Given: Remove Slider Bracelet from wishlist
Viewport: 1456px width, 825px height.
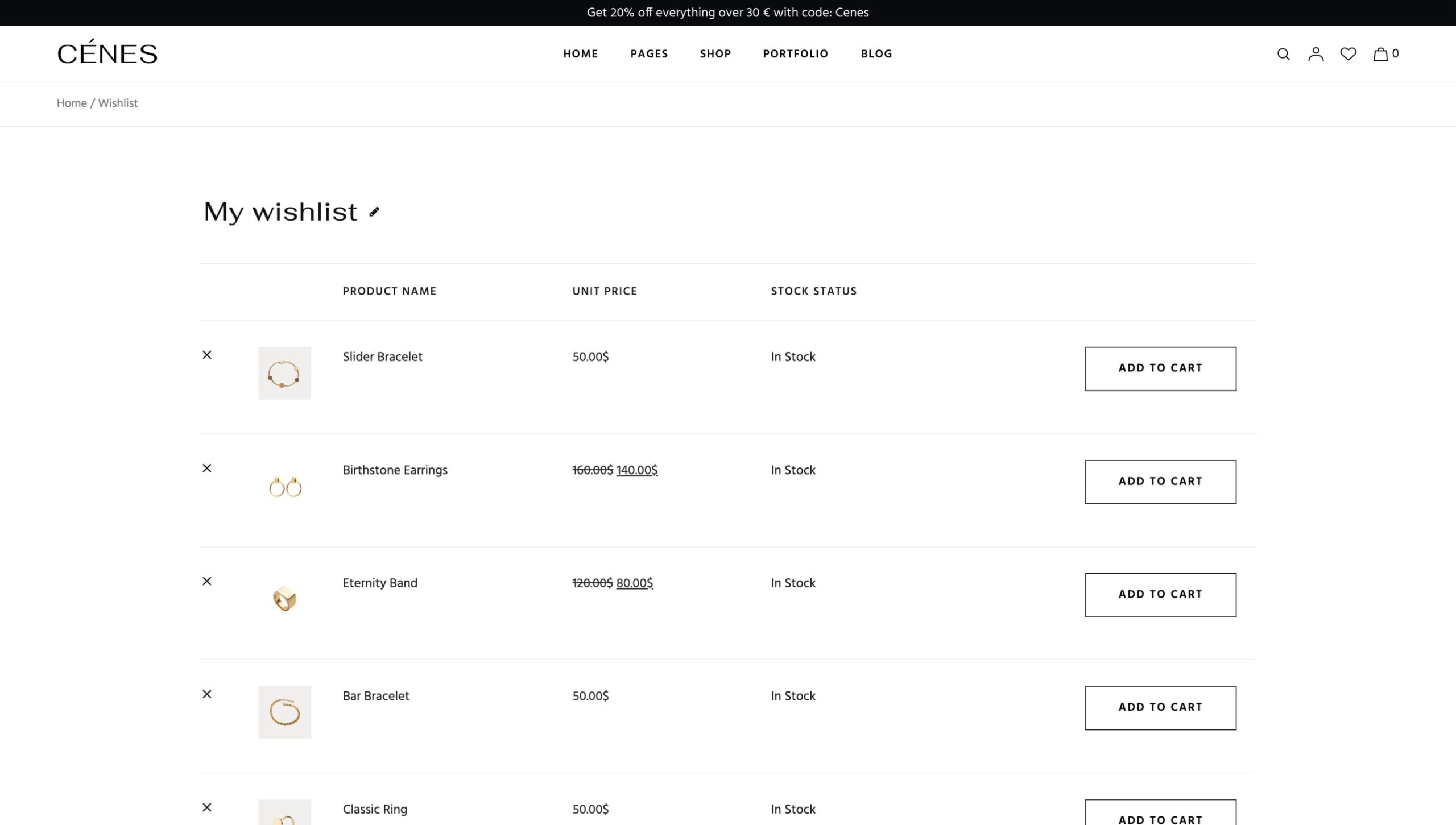Looking at the screenshot, I should [x=207, y=355].
